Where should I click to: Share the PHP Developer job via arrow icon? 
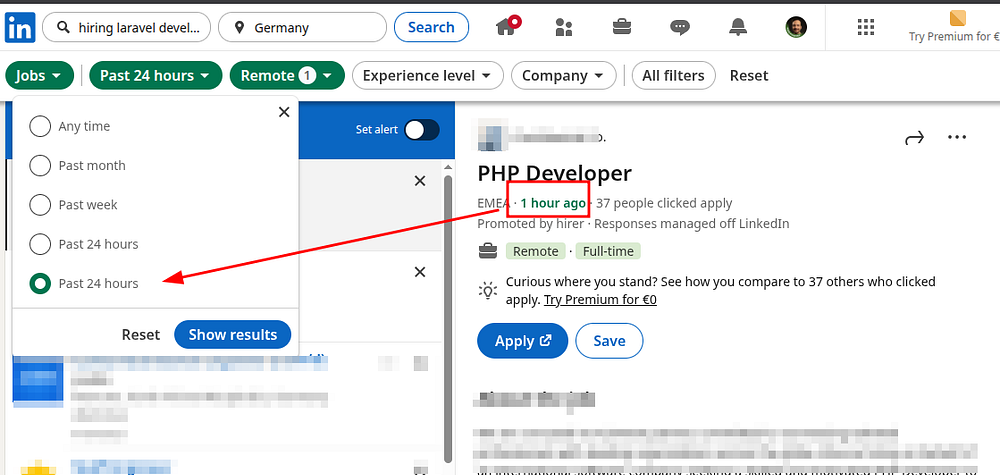915,138
